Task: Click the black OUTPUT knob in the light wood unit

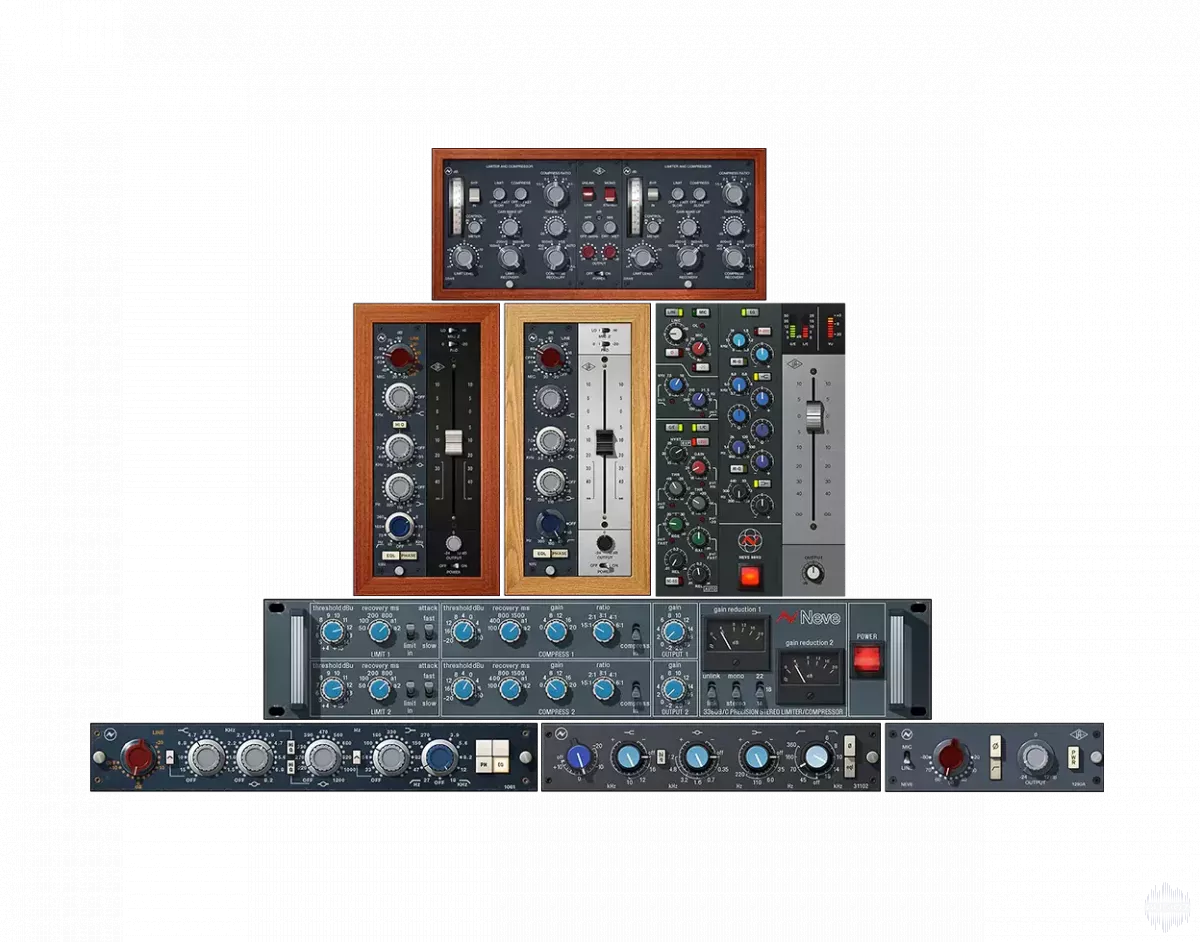Action: (605, 542)
